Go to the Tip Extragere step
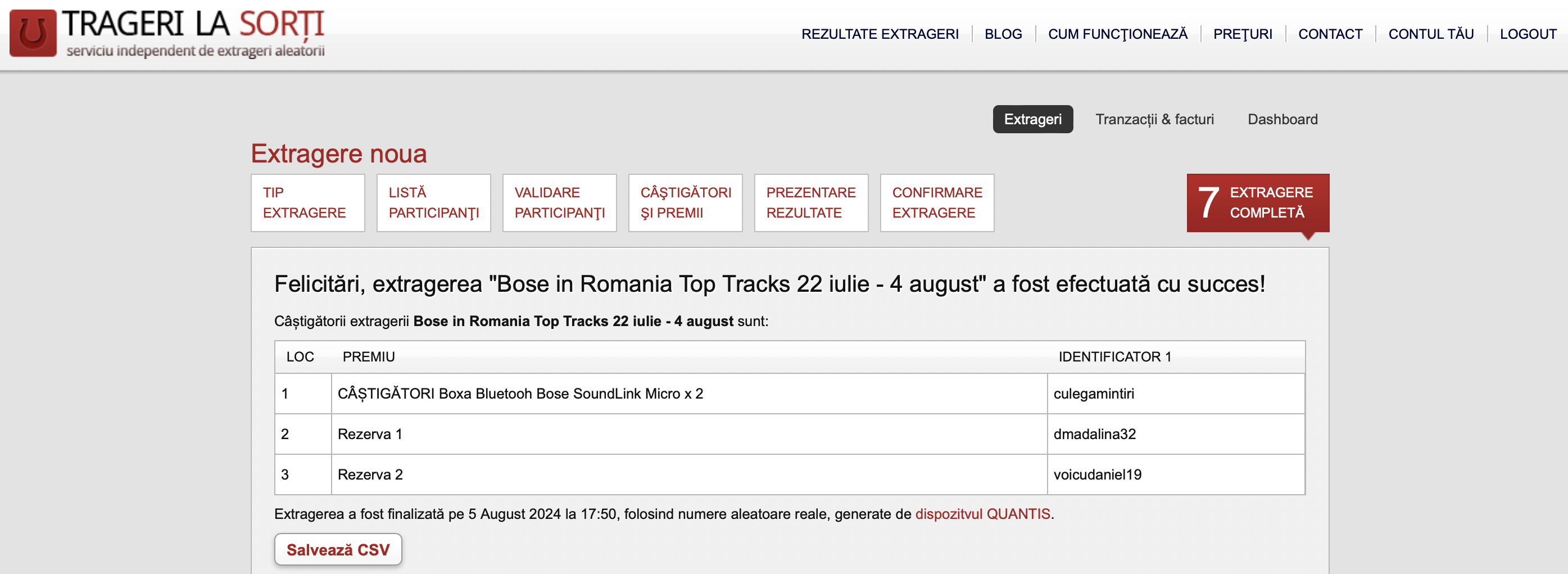The height and width of the screenshot is (574, 1568). pos(307,203)
